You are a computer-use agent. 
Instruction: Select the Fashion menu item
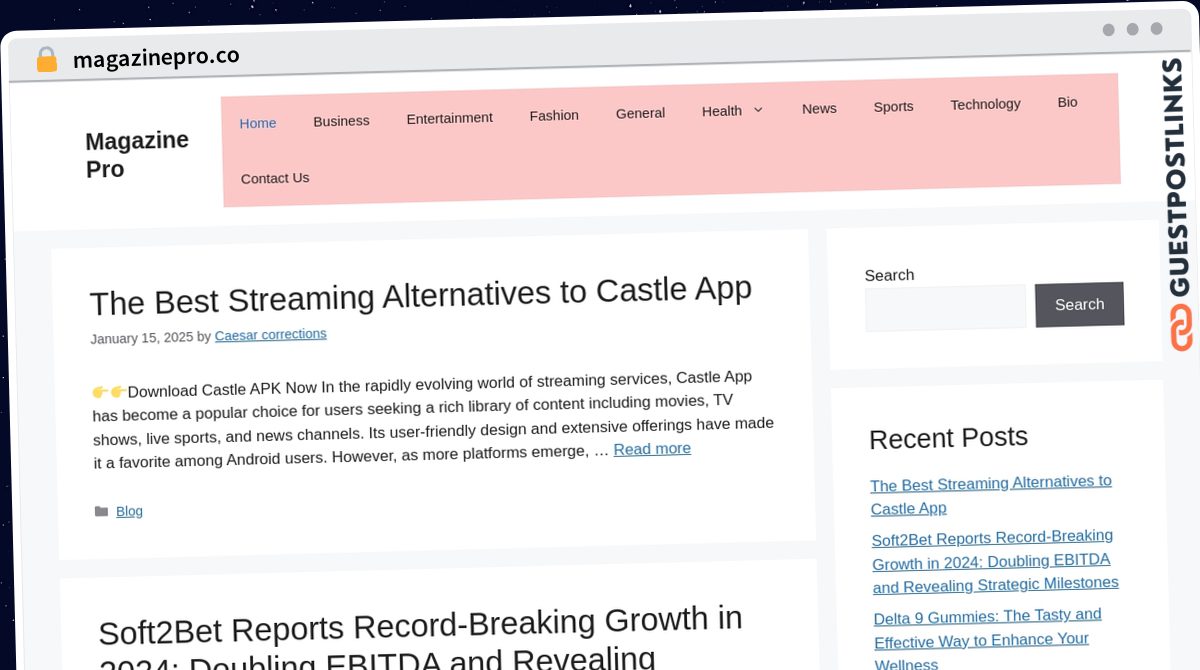click(x=554, y=115)
